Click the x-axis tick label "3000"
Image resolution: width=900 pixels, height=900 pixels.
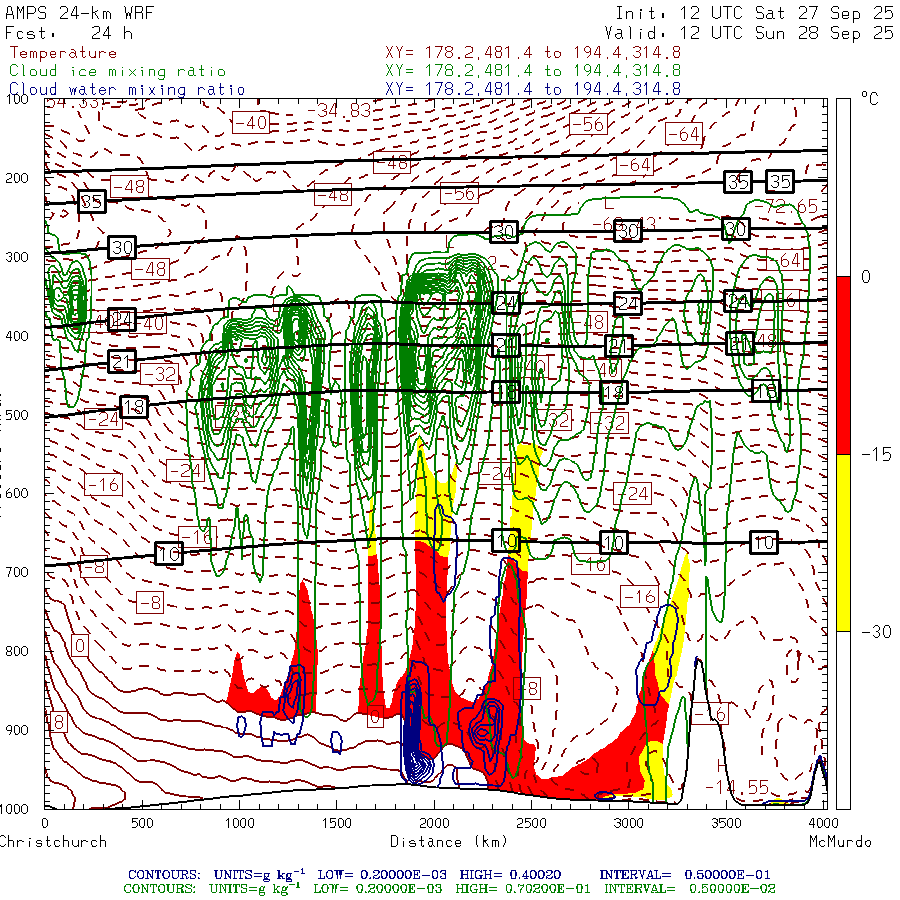point(629,823)
